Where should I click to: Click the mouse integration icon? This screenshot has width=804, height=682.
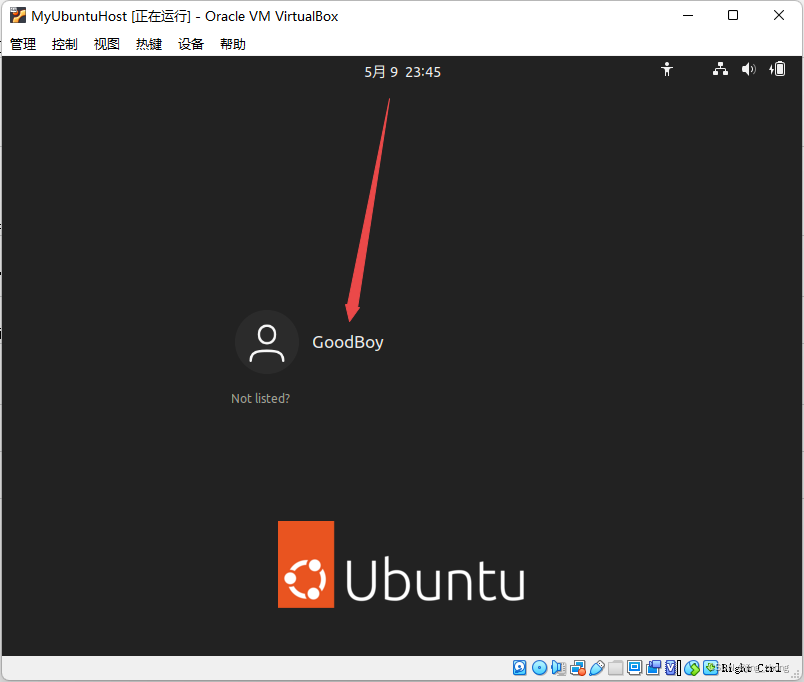point(692,668)
